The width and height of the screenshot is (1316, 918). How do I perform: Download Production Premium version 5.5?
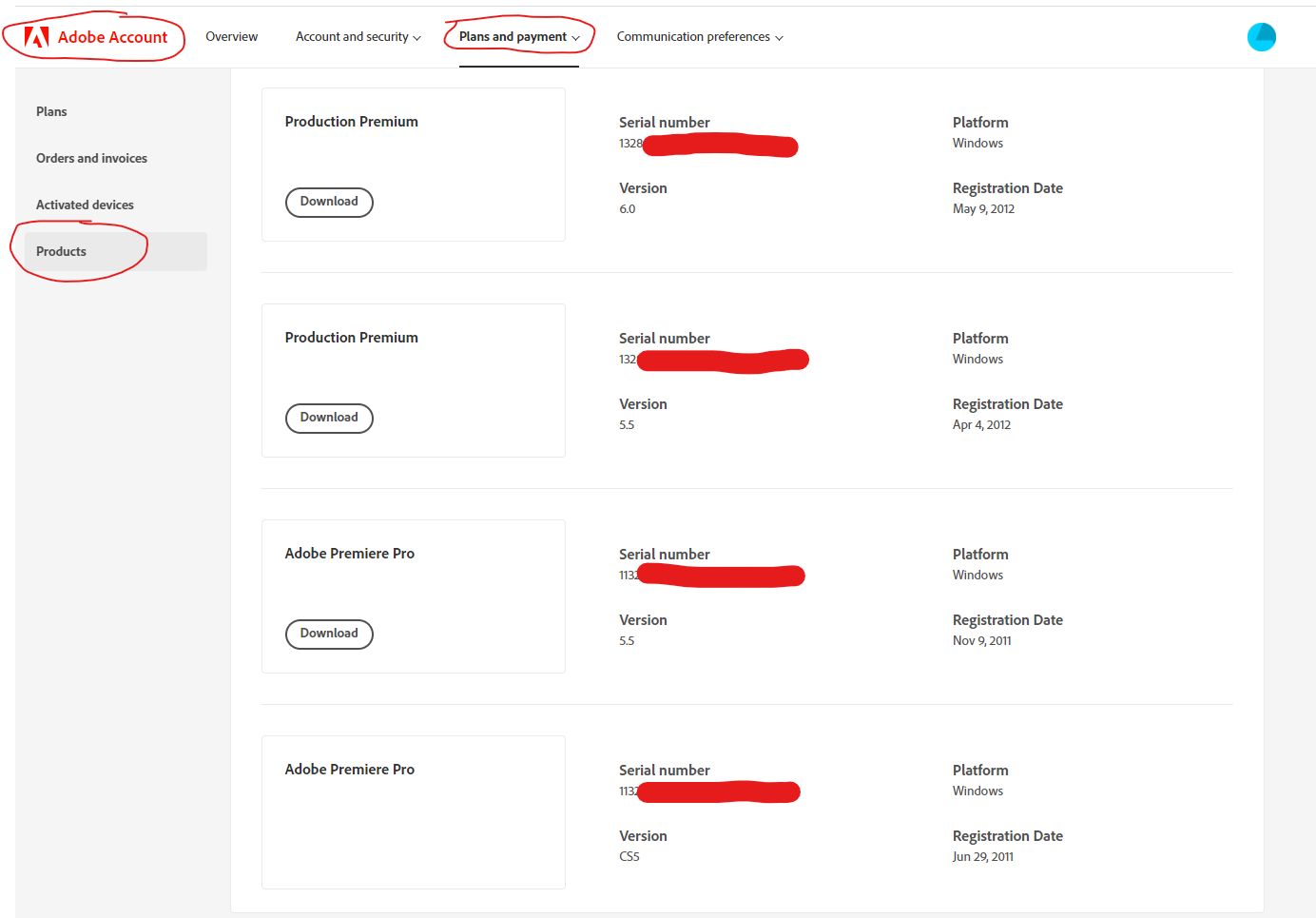point(329,418)
